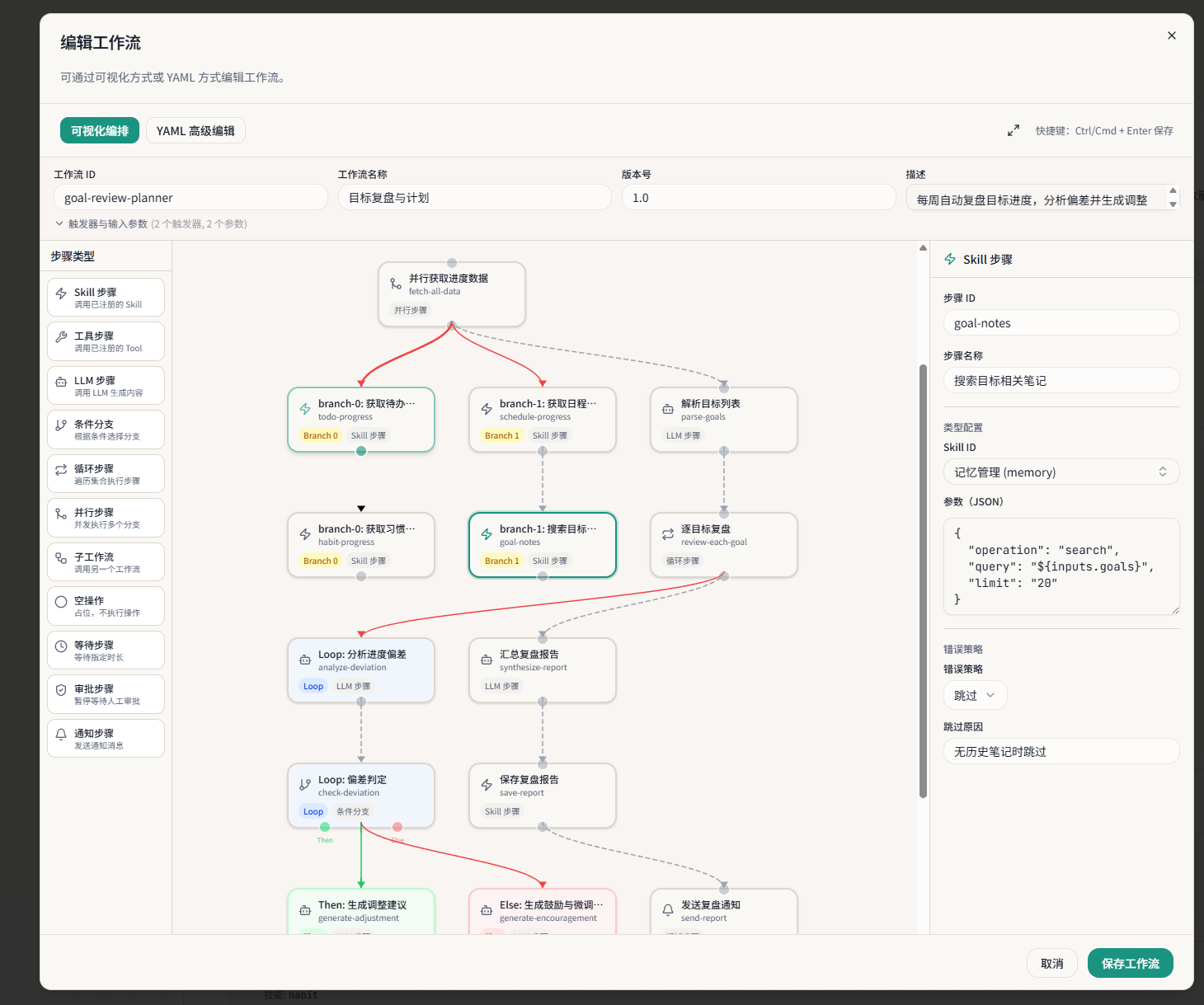Click the bell icon on send-report node

668,910
